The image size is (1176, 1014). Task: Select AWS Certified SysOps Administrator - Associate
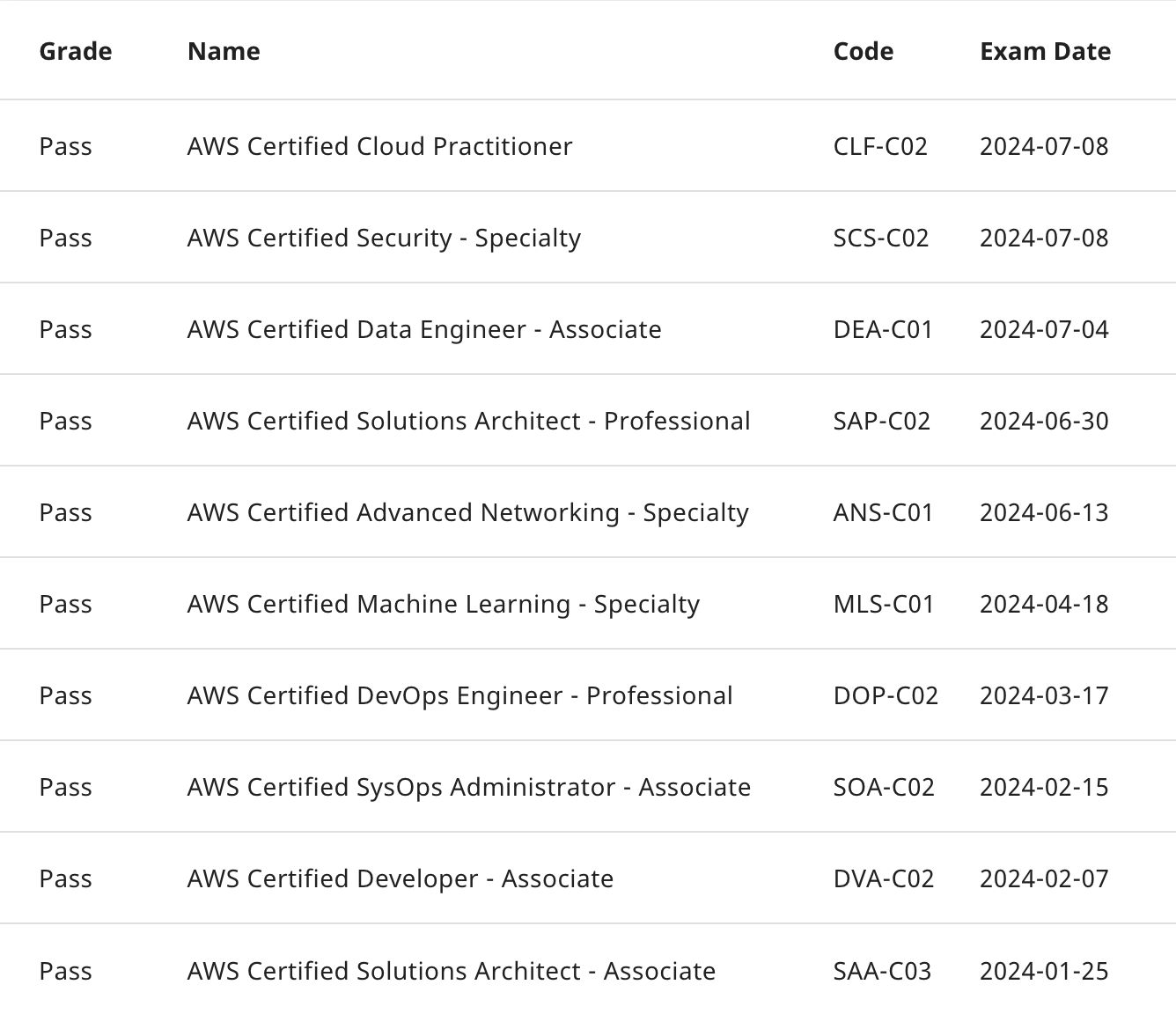[x=469, y=787]
